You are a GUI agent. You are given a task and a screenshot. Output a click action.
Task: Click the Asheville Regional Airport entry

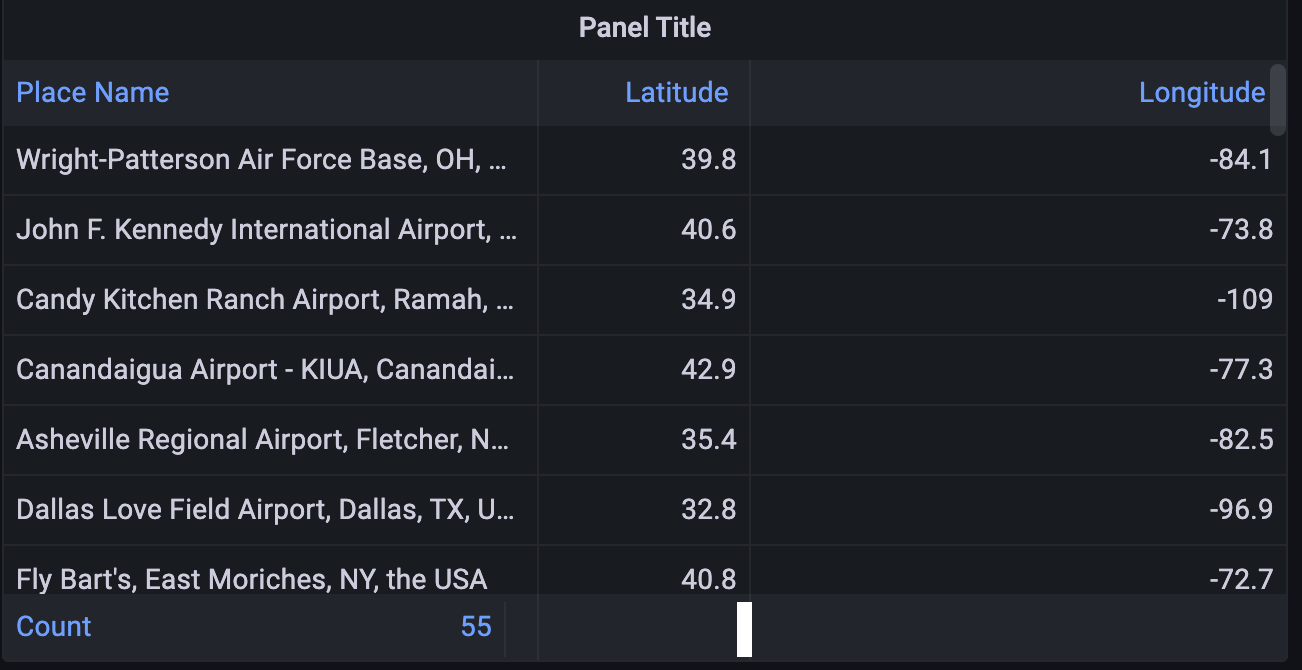[x=265, y=439]
